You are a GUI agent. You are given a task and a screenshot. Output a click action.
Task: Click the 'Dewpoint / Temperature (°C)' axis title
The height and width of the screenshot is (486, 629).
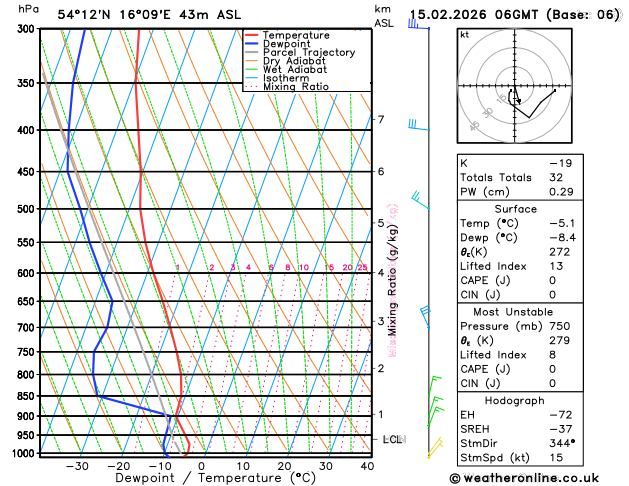coord(215,478)
